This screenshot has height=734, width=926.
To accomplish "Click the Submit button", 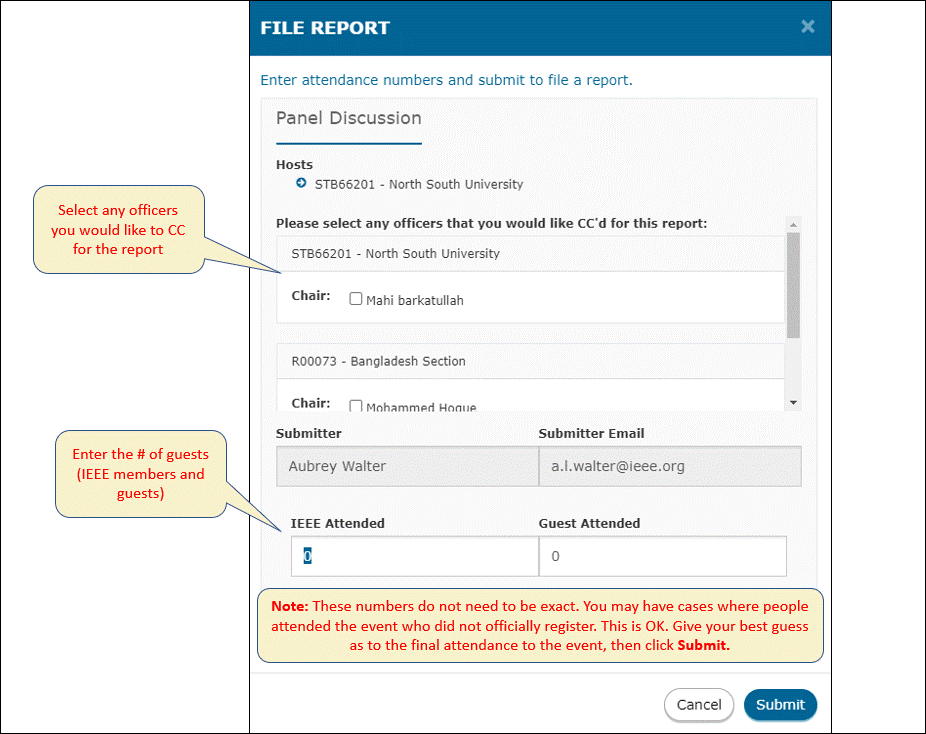I will coord(780,704).
